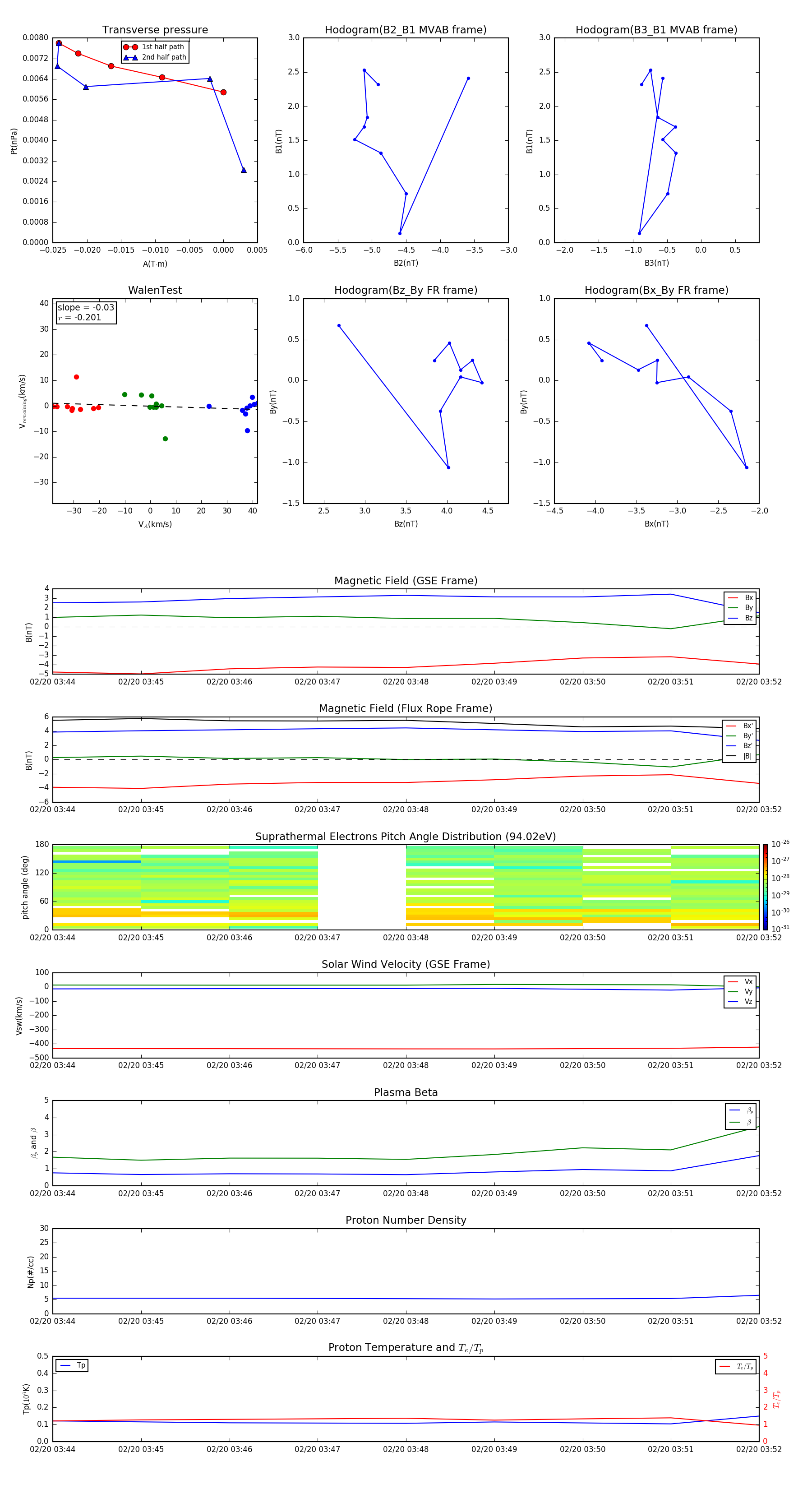Viewport: 812px width, 1489px height.
Task: Click the 'Hodogram(B3_B1 MVAB frame)' title
Action: click(x=656, y=30)
